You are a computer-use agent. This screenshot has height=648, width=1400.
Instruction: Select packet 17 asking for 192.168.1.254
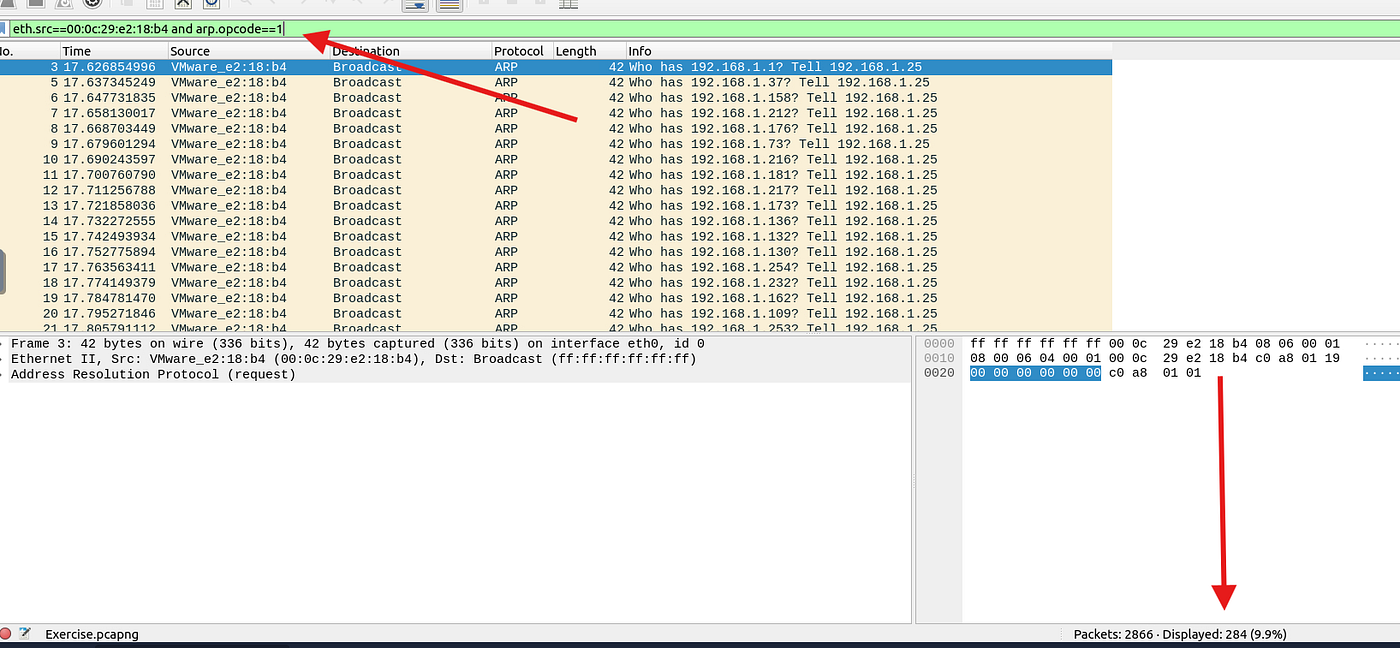click(x=555, y=267)
